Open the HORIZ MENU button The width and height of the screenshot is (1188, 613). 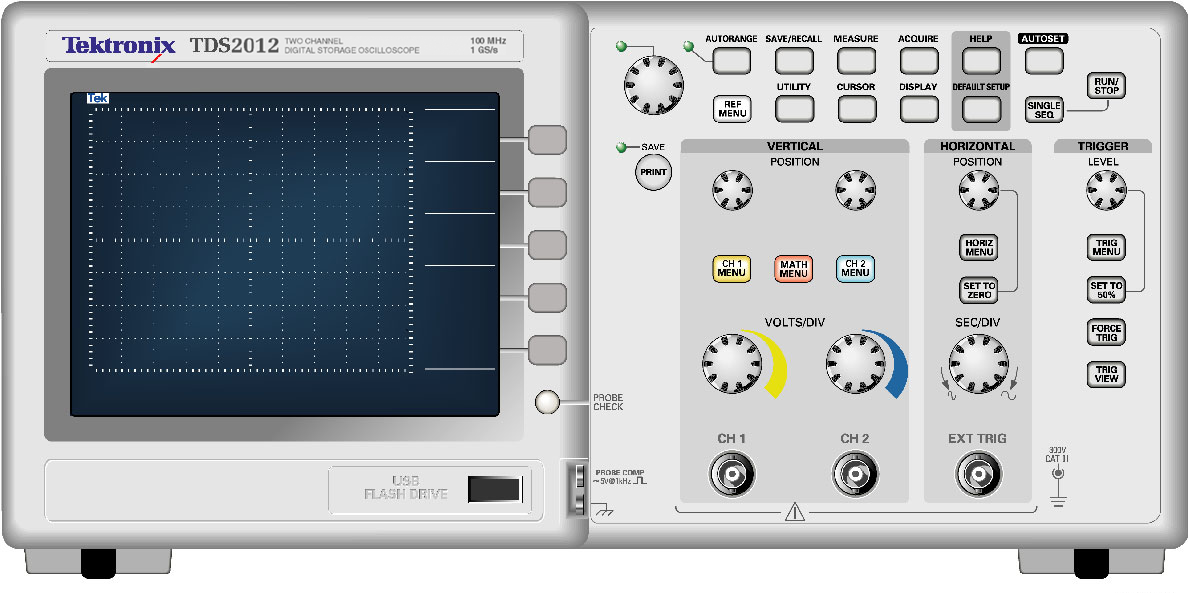pos(979,248)
